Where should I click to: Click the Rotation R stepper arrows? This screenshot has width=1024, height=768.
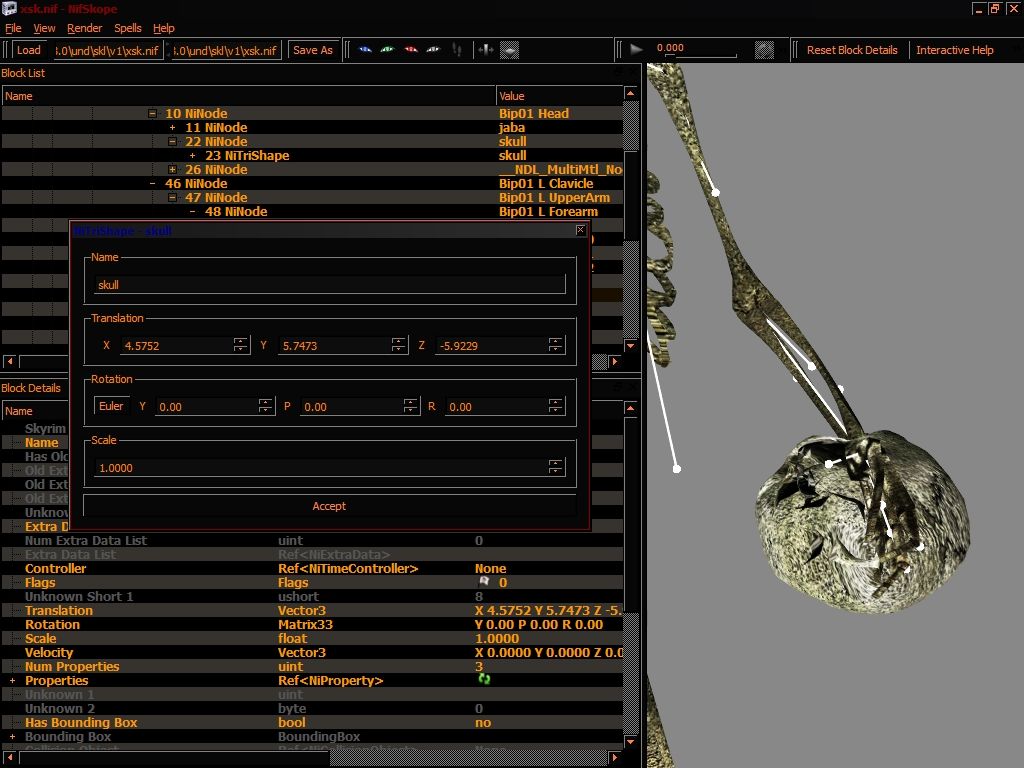click(x=555, y=406)
